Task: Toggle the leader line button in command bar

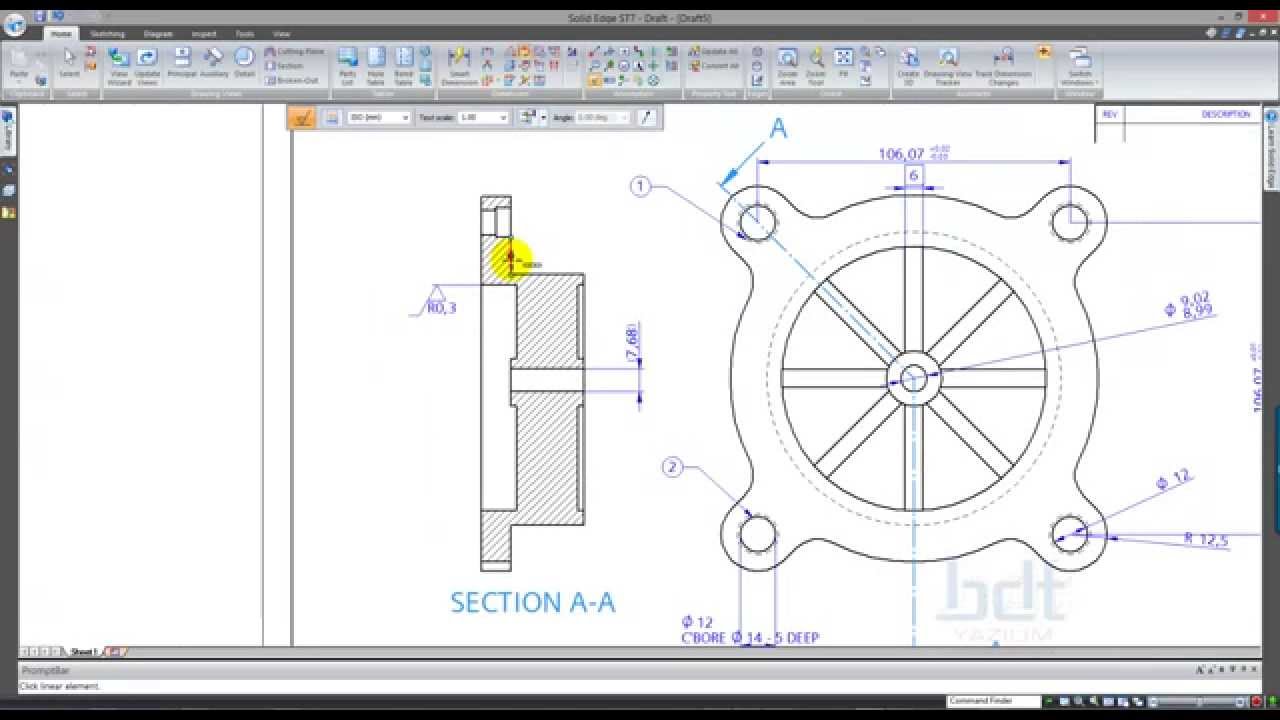Action: (x=647, y=118)
